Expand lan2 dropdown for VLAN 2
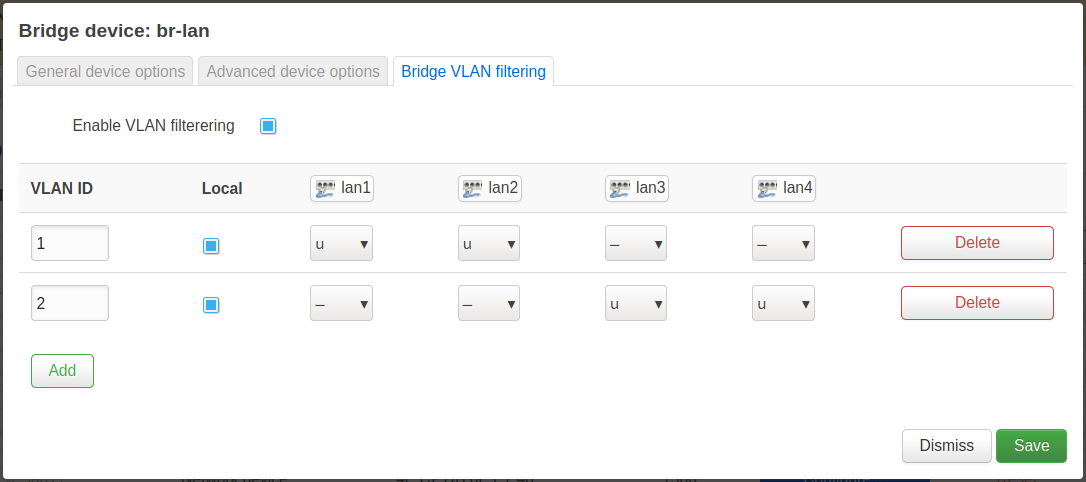Image resolution: width=1086 pixels, height=482 pixels. point(488,303)
